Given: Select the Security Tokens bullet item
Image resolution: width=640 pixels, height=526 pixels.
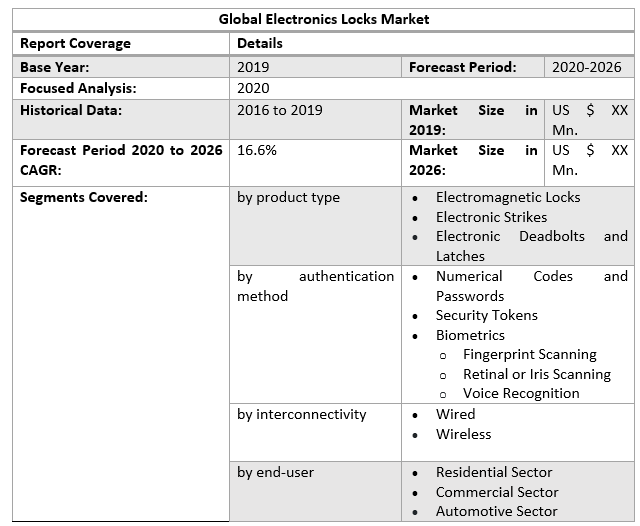Looking at the screenshot, I should [486, 315].
